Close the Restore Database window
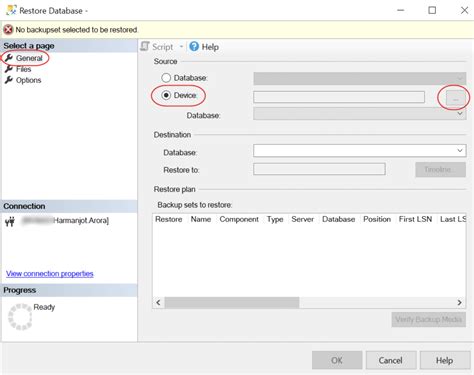 click(x=464, y=10)
